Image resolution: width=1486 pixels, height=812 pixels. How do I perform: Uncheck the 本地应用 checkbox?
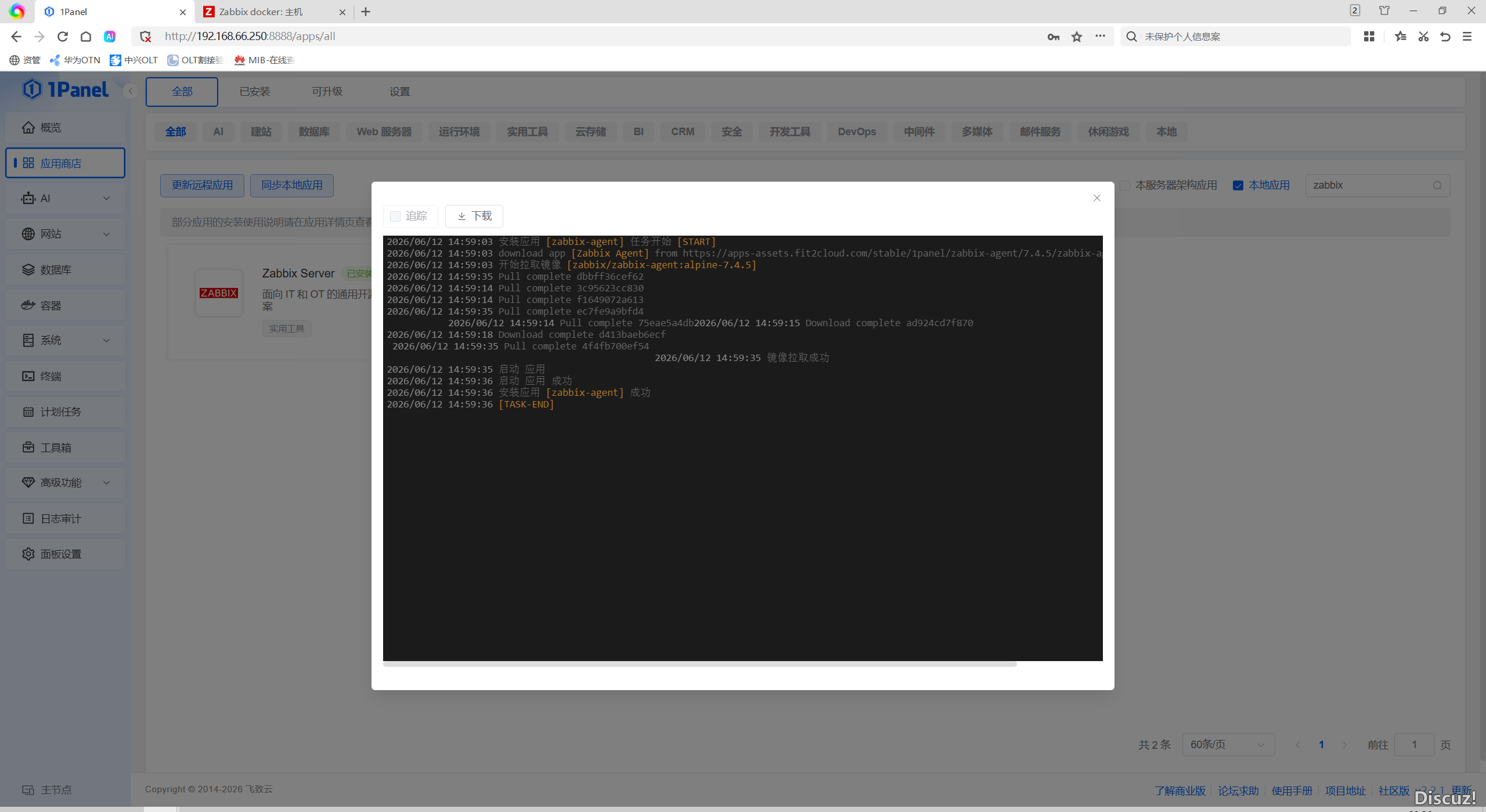click(x=1238, y=185)
